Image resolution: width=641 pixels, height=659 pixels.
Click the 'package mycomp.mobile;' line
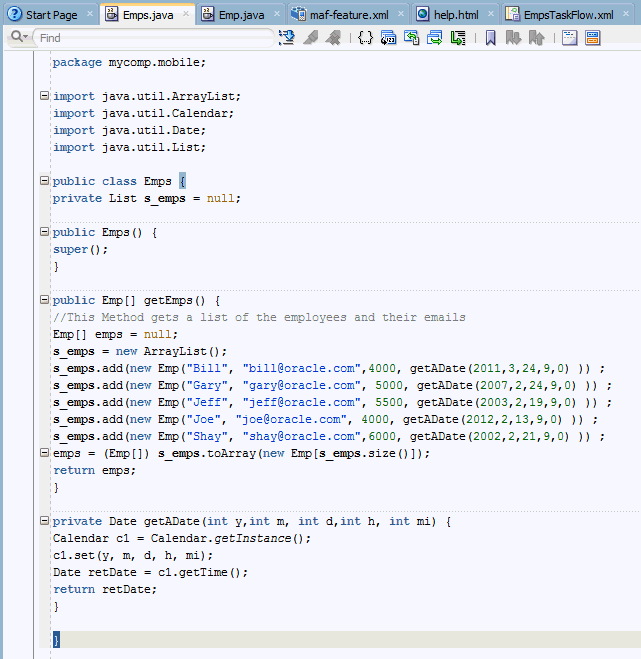click(x=129, y=62)
